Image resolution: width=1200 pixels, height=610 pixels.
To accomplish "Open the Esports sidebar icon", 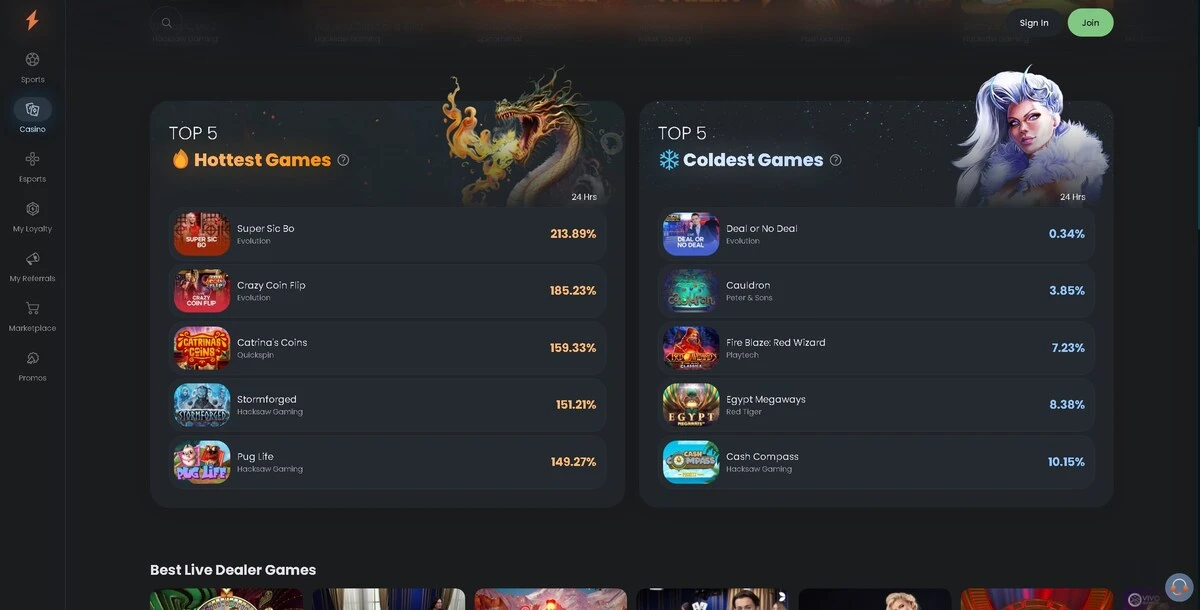I will tap(32, 159).
